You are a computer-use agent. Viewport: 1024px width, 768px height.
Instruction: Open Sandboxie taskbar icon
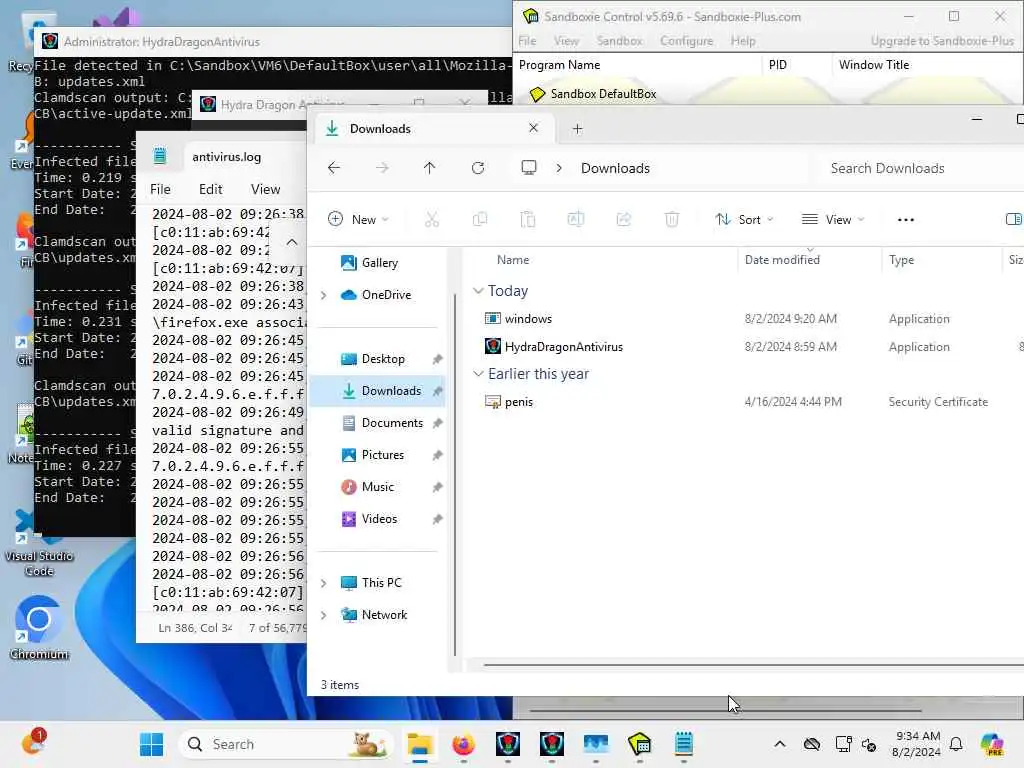pos(639,744)
